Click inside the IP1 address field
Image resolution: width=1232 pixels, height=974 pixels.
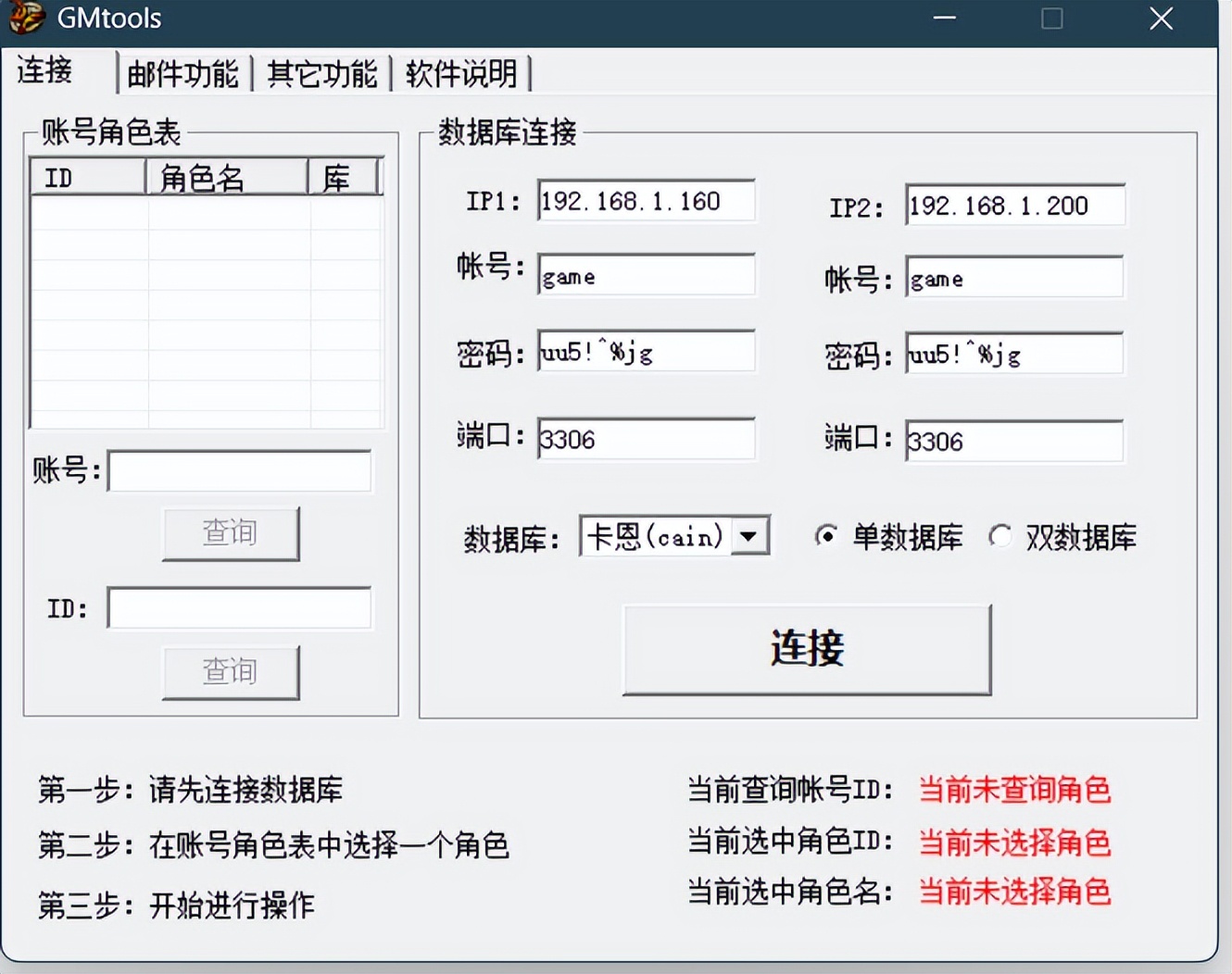click(646, 201)
